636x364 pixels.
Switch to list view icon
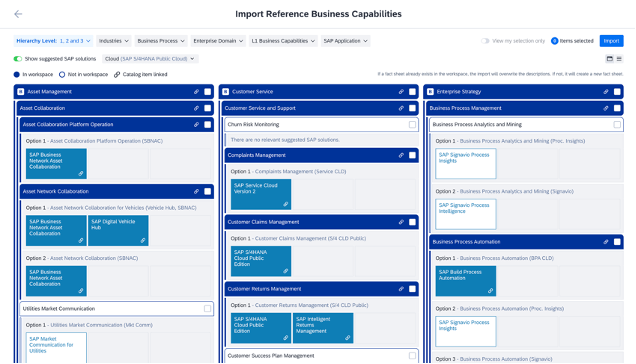pyautogui.click(x=619, y=59)
